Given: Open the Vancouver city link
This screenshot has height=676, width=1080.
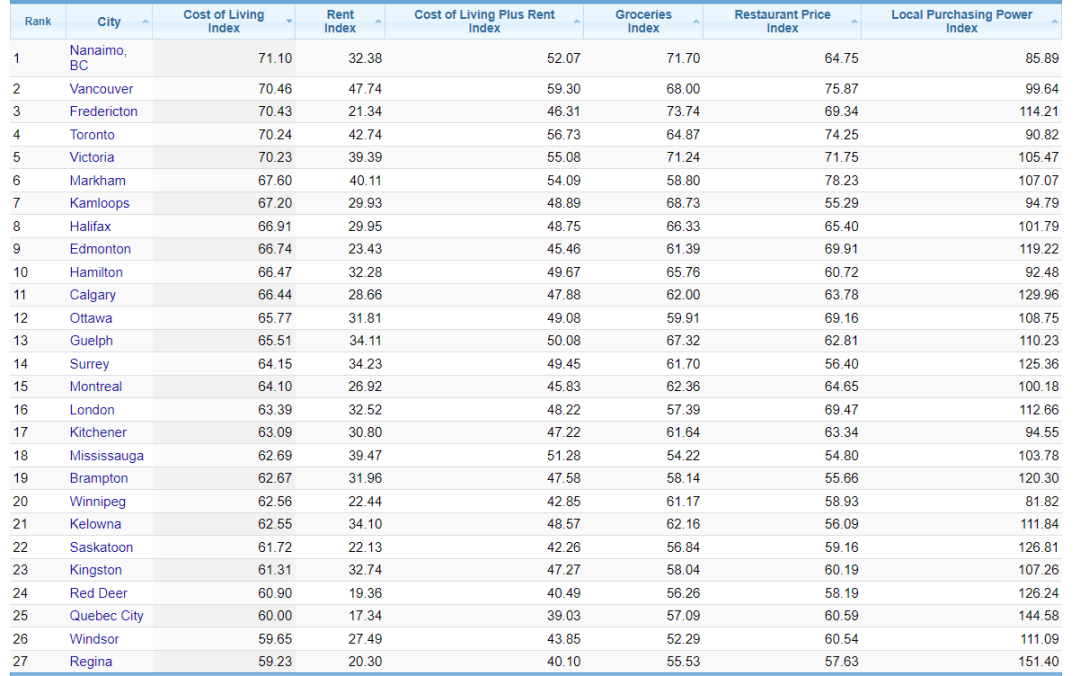Looking at the screenshot, I should pos(101,89).
